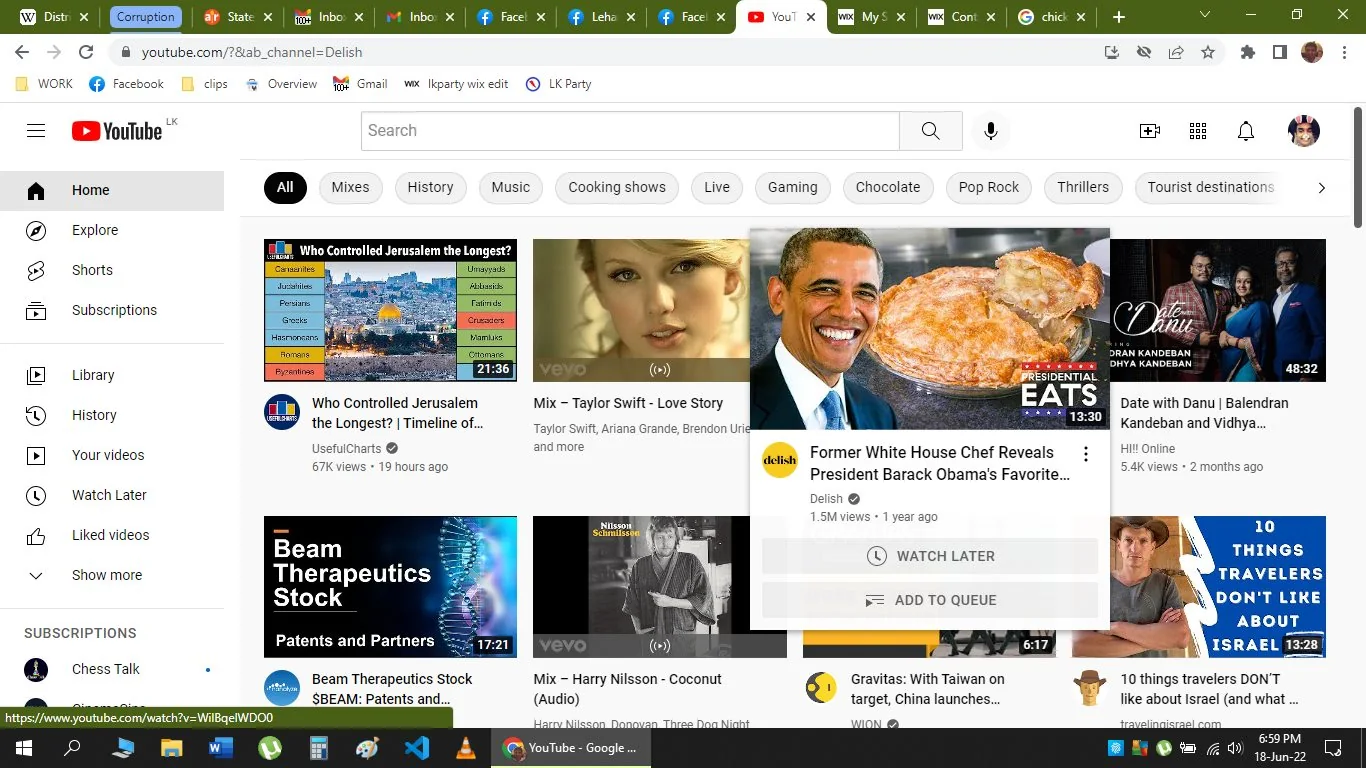This screenshot has width=1366, height=768.
Task: Select the Gaming filter chip
Action: [793, 187]
